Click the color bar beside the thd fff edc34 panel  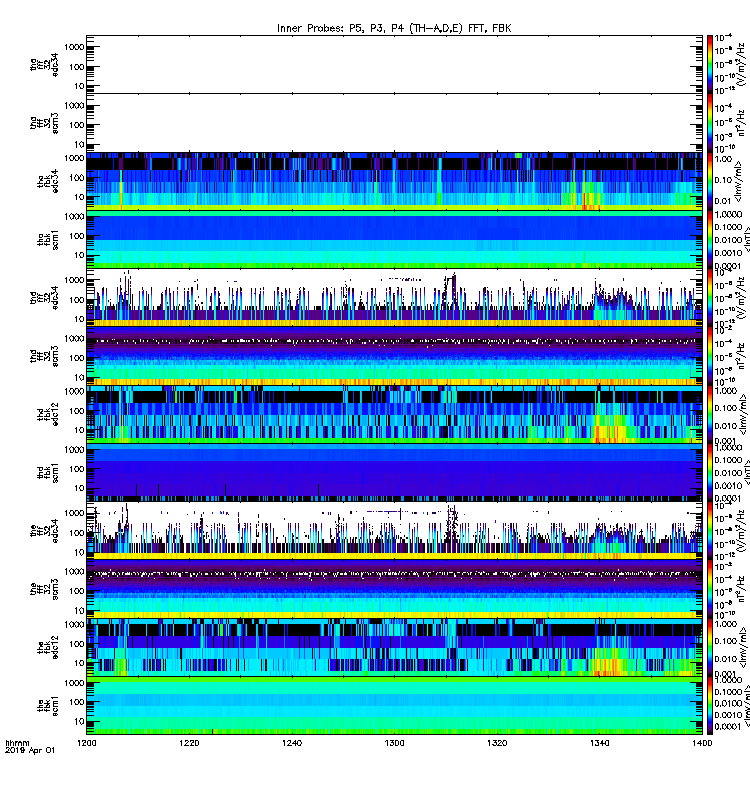[x=710, y=297]
